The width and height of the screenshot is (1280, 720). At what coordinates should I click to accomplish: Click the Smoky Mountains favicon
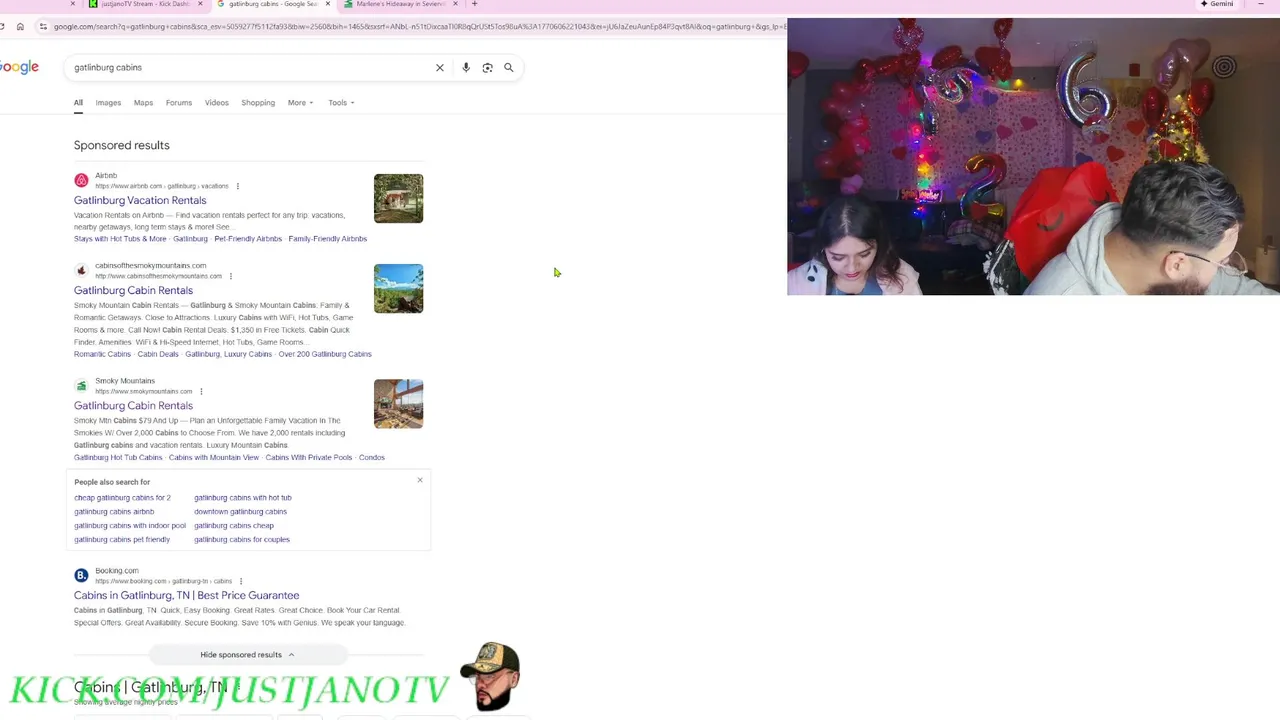(x=81, y=385)
